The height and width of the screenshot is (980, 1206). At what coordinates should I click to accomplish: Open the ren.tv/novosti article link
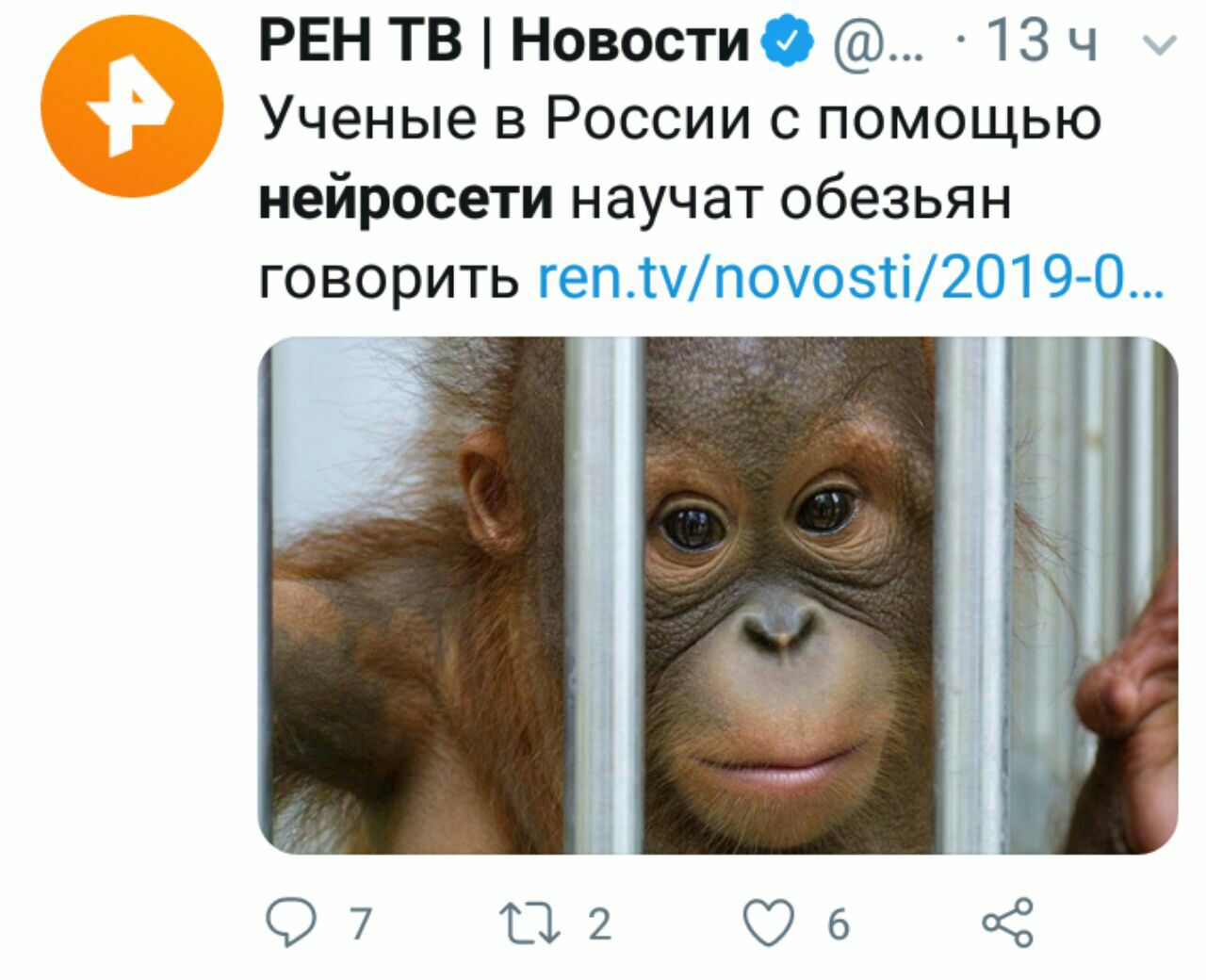click(x=851, y=279)
